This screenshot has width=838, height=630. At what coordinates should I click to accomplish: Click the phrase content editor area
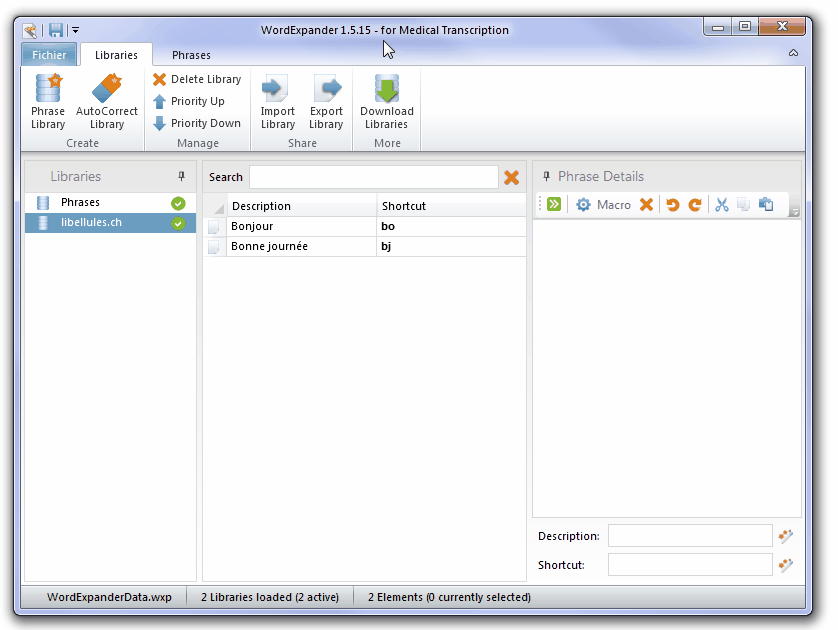point(666,369)
